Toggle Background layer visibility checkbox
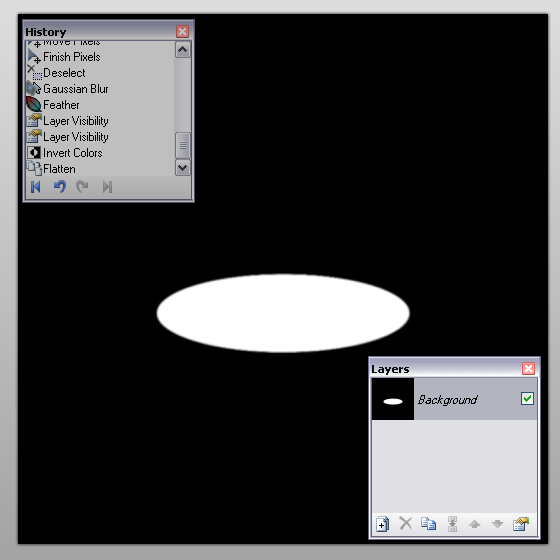This screenshot has height=560, width=560. (x=527, y=399)
